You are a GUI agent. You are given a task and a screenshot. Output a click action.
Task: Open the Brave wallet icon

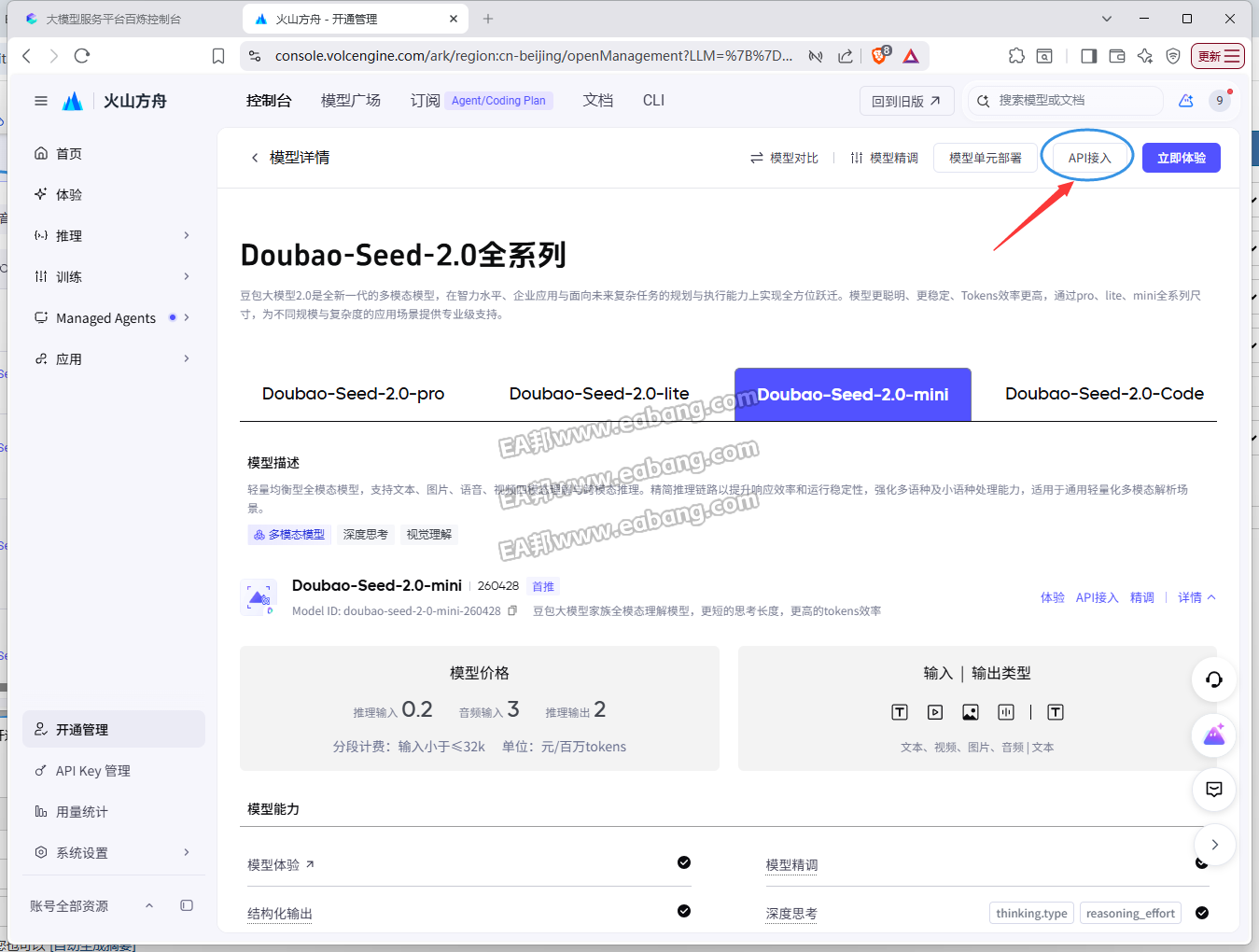point(1117,56)
